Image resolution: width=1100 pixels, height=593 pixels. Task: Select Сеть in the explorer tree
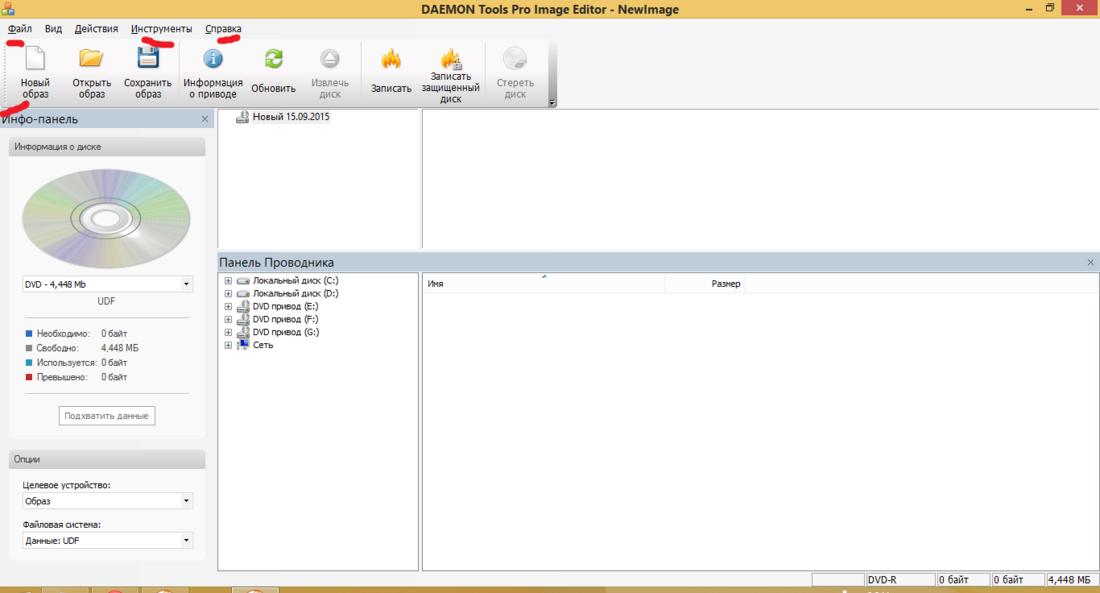[x=262, y=345]
